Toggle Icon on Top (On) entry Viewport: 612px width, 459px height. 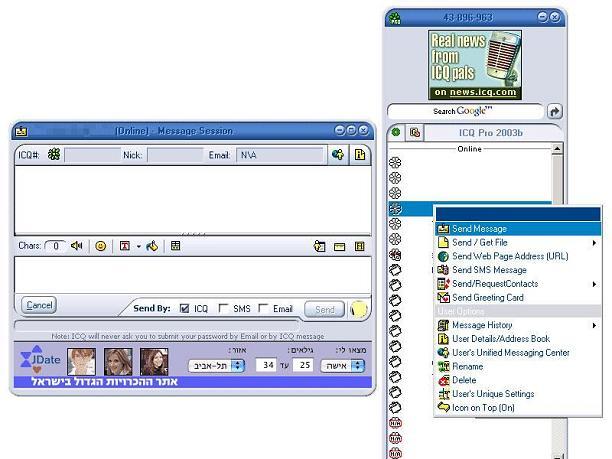(x=518, y=407)
